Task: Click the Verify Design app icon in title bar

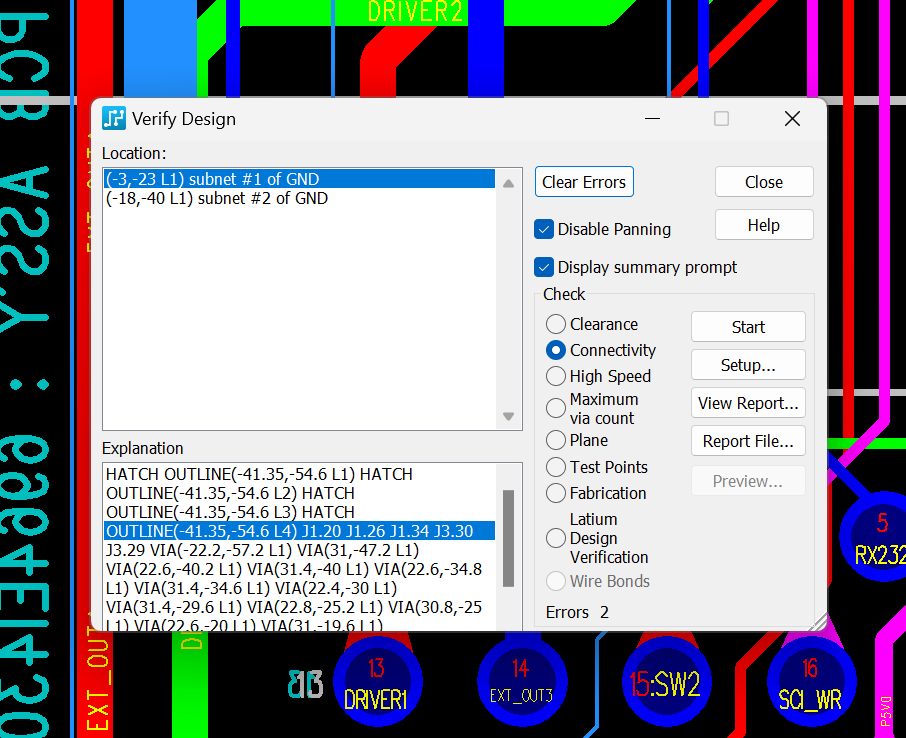Action: coord(114,119)
